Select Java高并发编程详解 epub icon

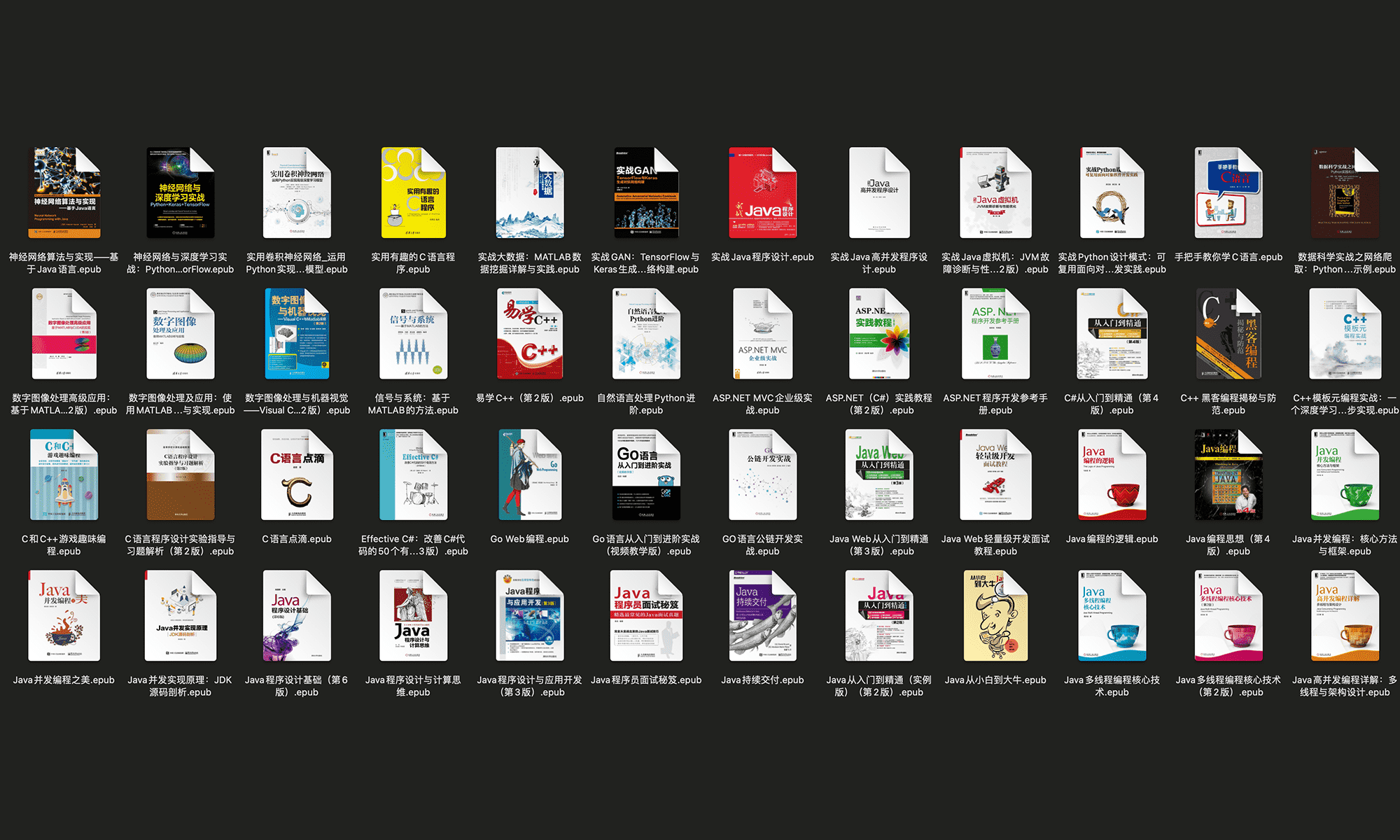click(1345, 615)
